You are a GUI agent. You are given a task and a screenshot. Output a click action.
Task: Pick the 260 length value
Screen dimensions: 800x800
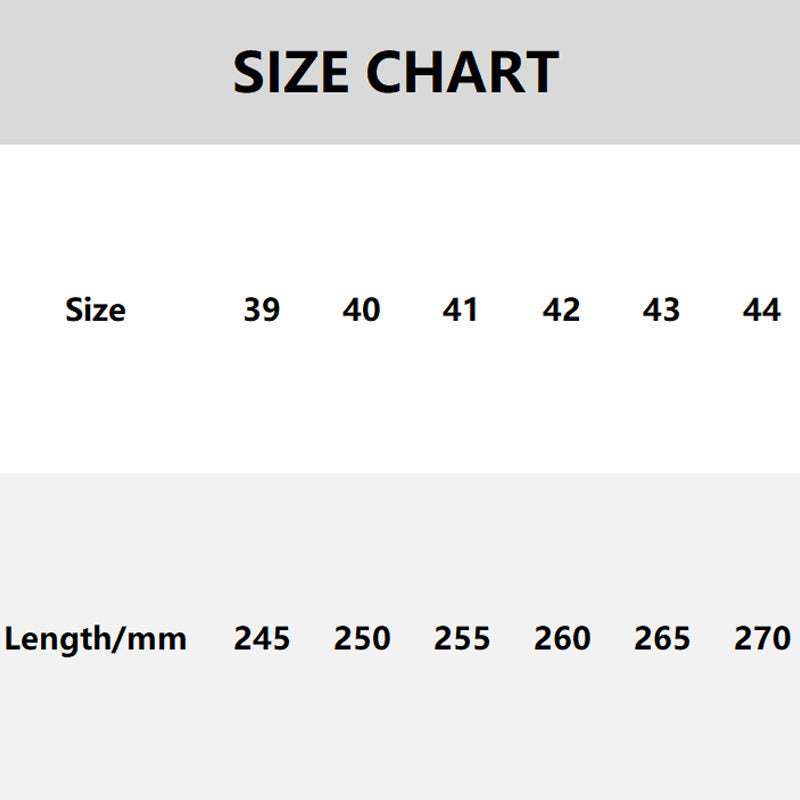(x=562, y=638)
